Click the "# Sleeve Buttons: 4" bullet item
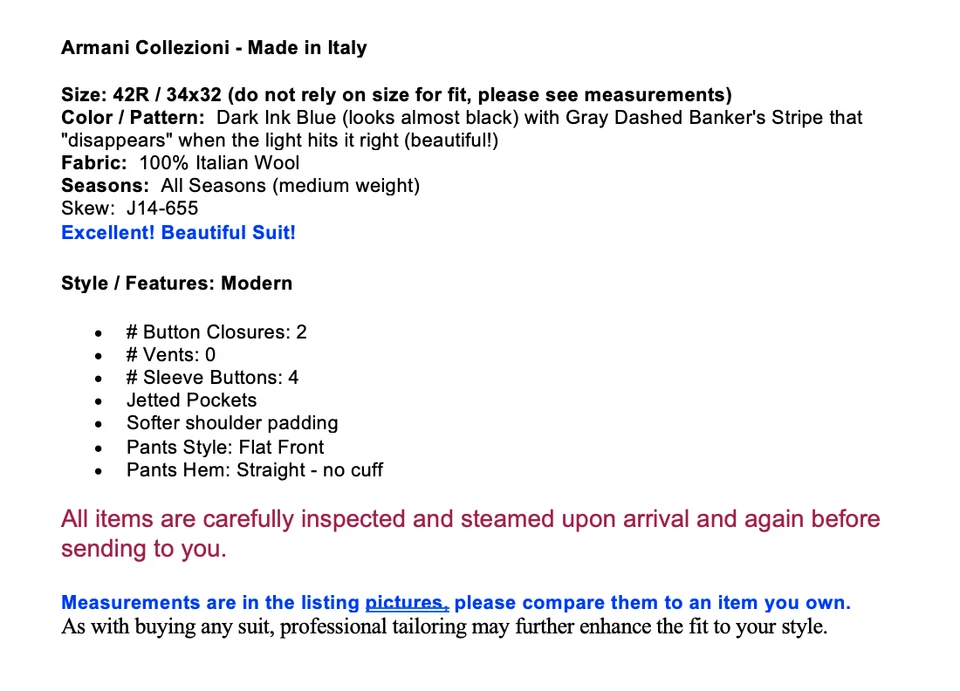 (212, 378)
